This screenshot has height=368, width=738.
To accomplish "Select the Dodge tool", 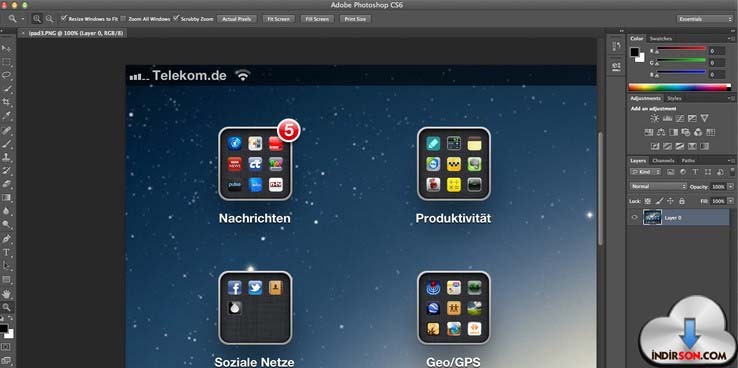I will (6, 225).
